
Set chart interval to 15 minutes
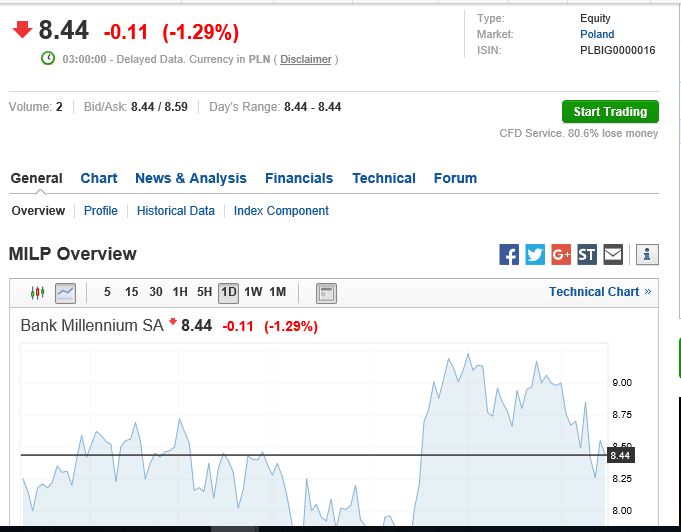[x=132, y=292]
